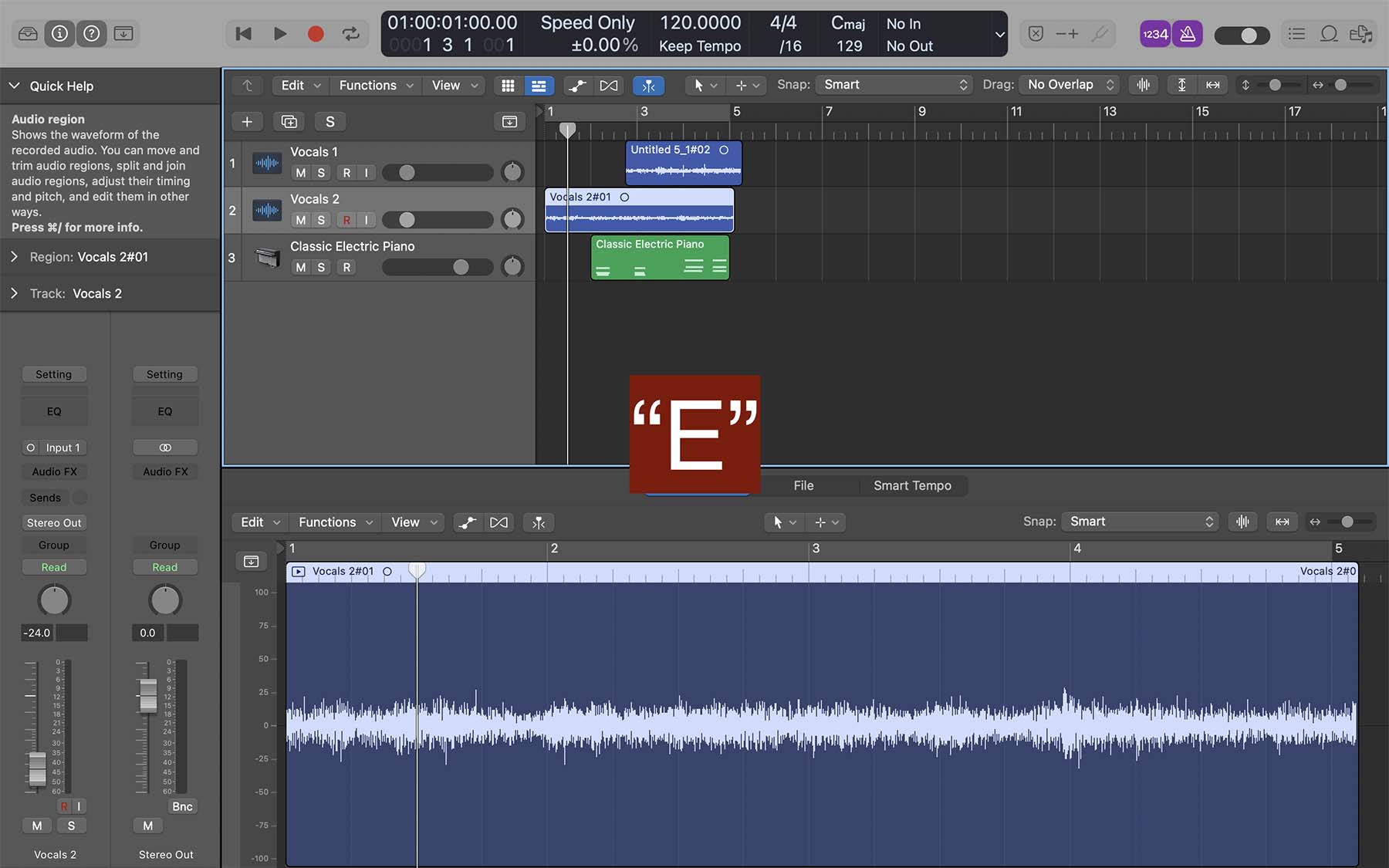Click Audio FX slot on Vocals 2 strip
The height and width of the screenshot is (868, 1389).
(x=54, y=471)
